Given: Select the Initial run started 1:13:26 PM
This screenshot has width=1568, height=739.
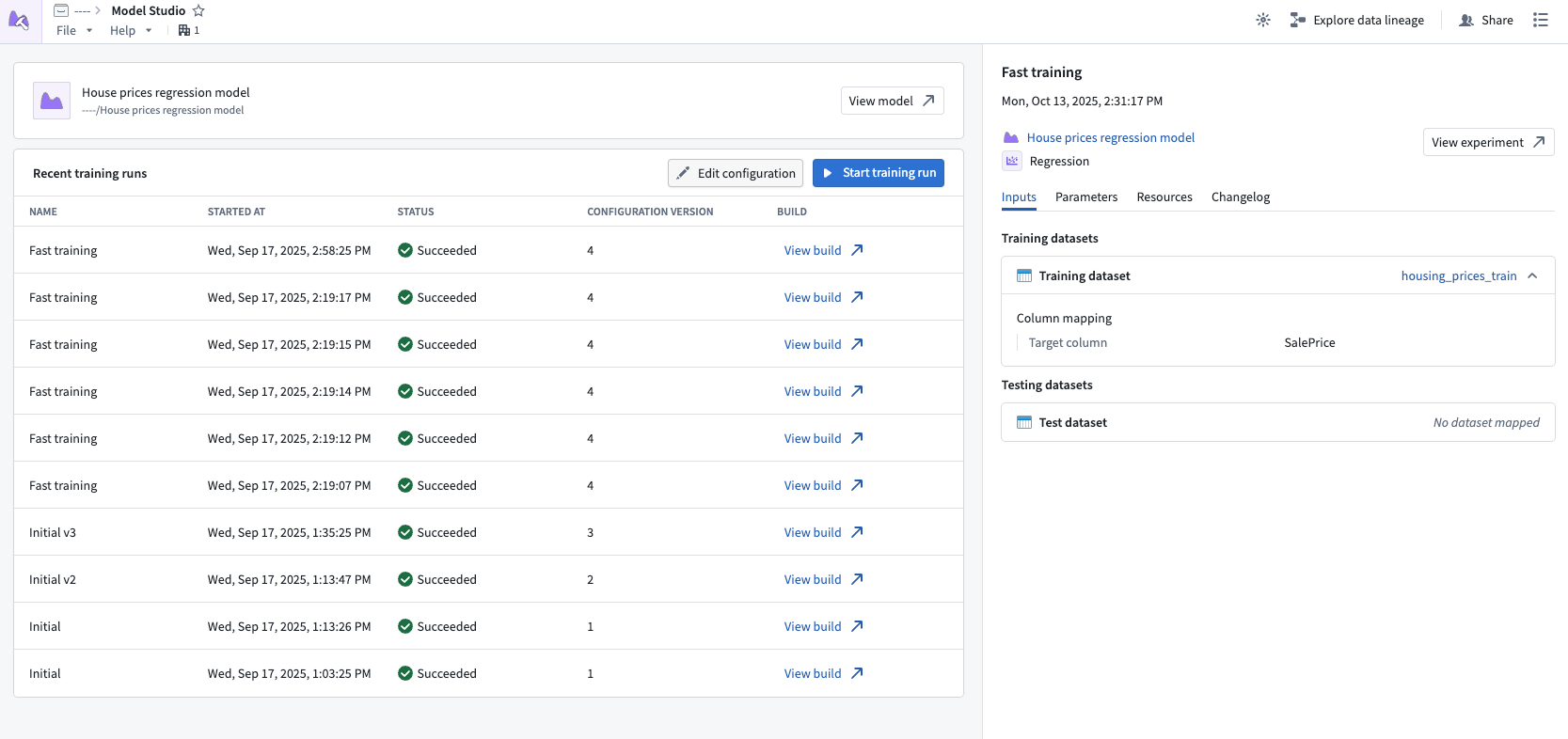Looking at the screenshot, I should pyautogui.click(x=488, y=626).
